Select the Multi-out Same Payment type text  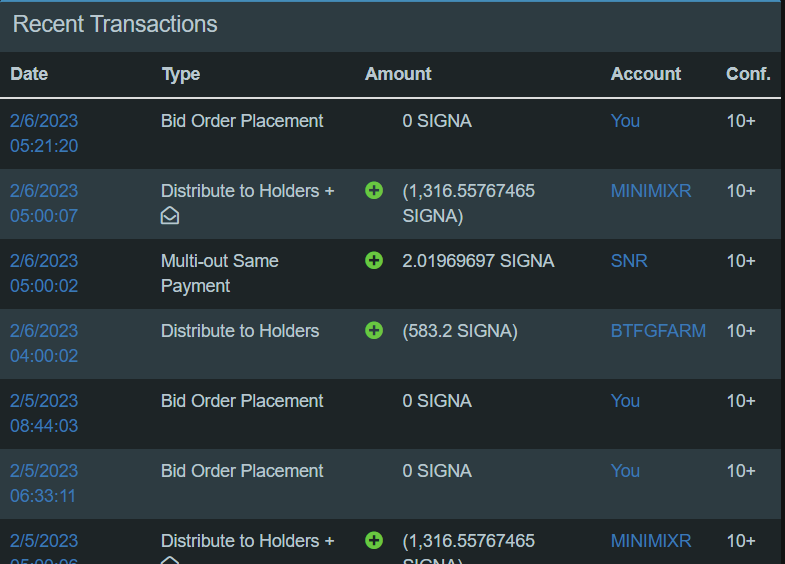[220, 274]
